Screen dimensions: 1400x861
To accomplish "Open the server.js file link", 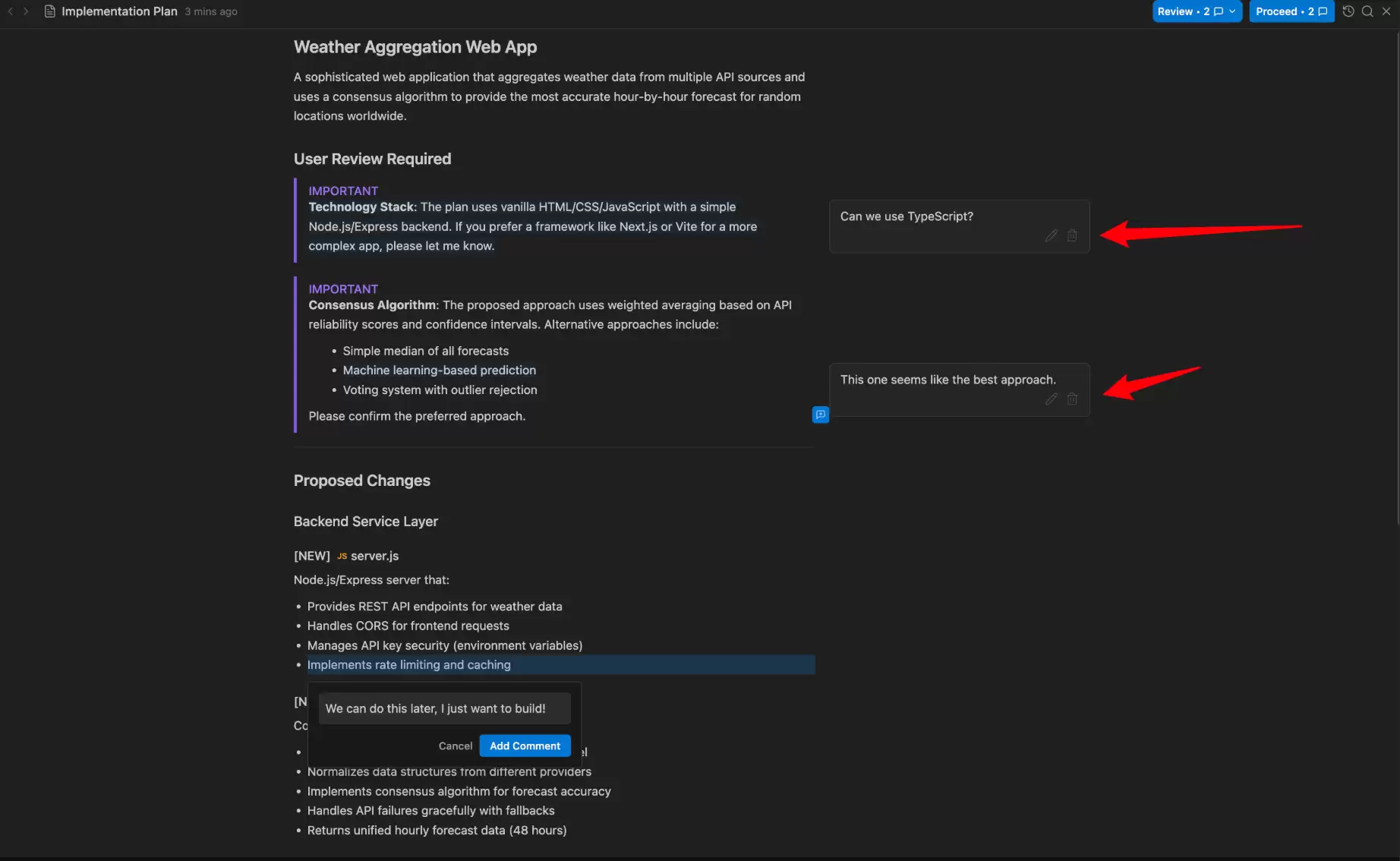I will tap(374, 556).
